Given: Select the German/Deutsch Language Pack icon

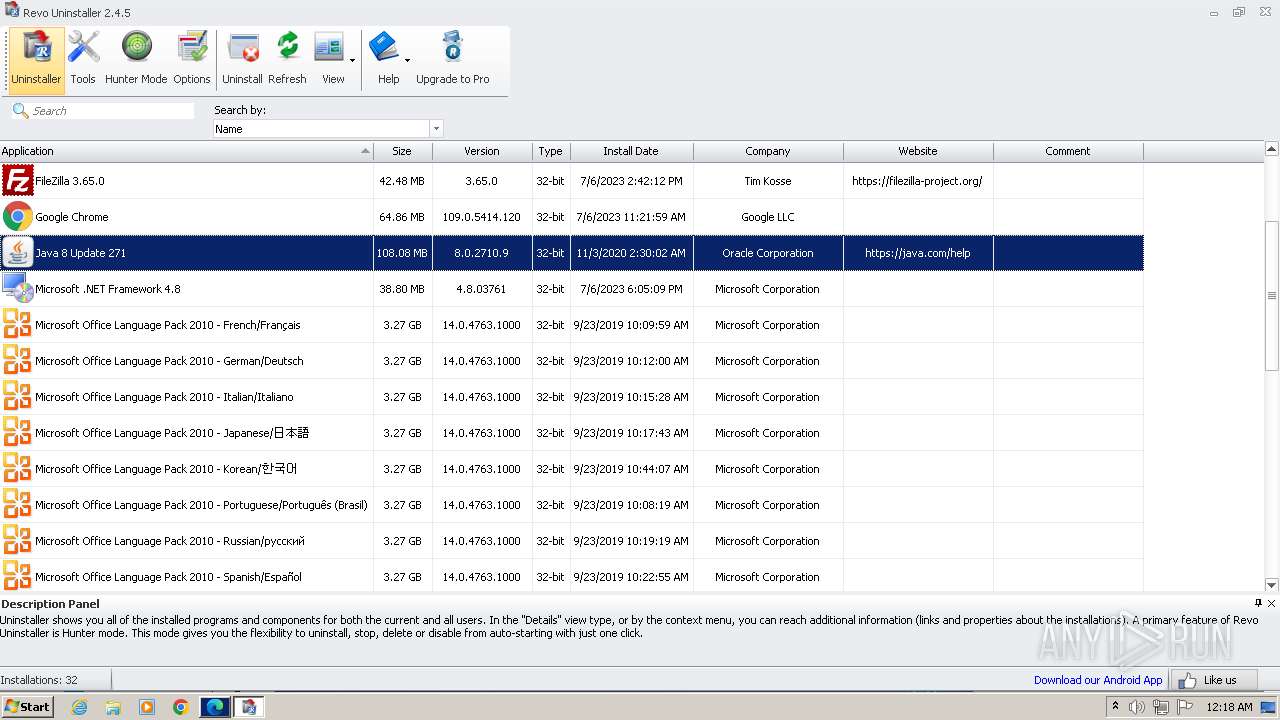Looking at the screenshot, I should [17, 361].
